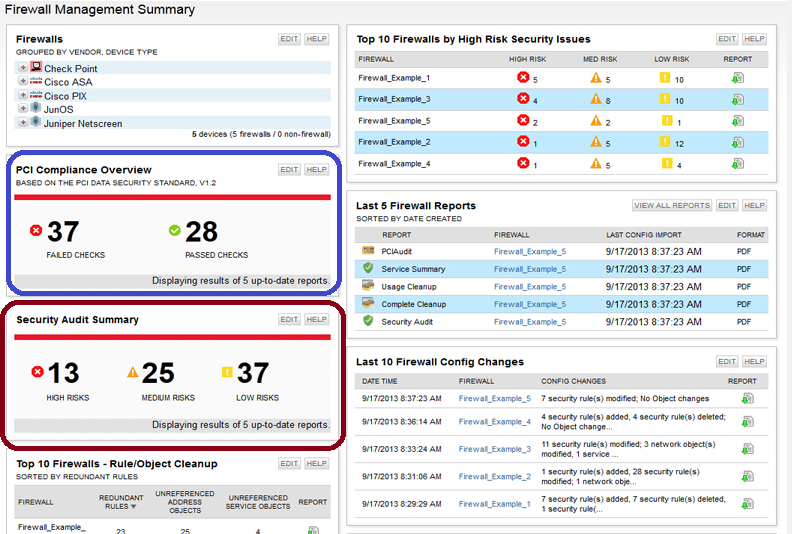The height and width of the screenshot is (534, 792).
Task: Click the JunOS device icon
Action: (35, 108)
